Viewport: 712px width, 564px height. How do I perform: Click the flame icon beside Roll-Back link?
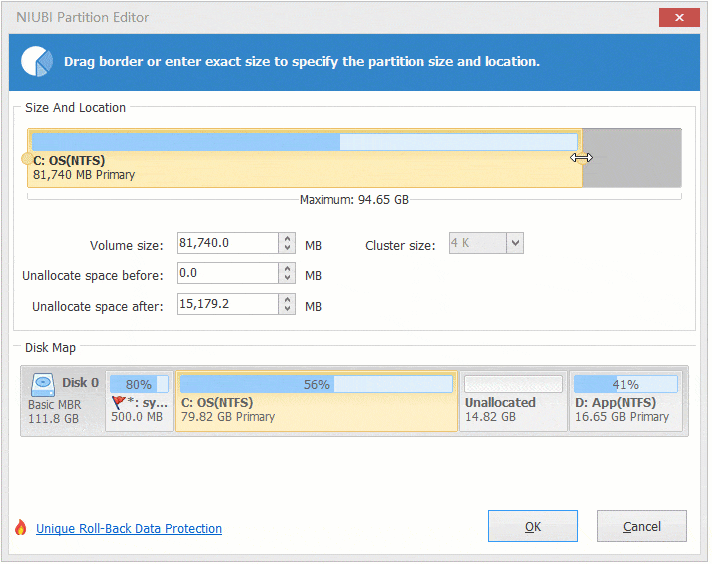coord(20,528)
